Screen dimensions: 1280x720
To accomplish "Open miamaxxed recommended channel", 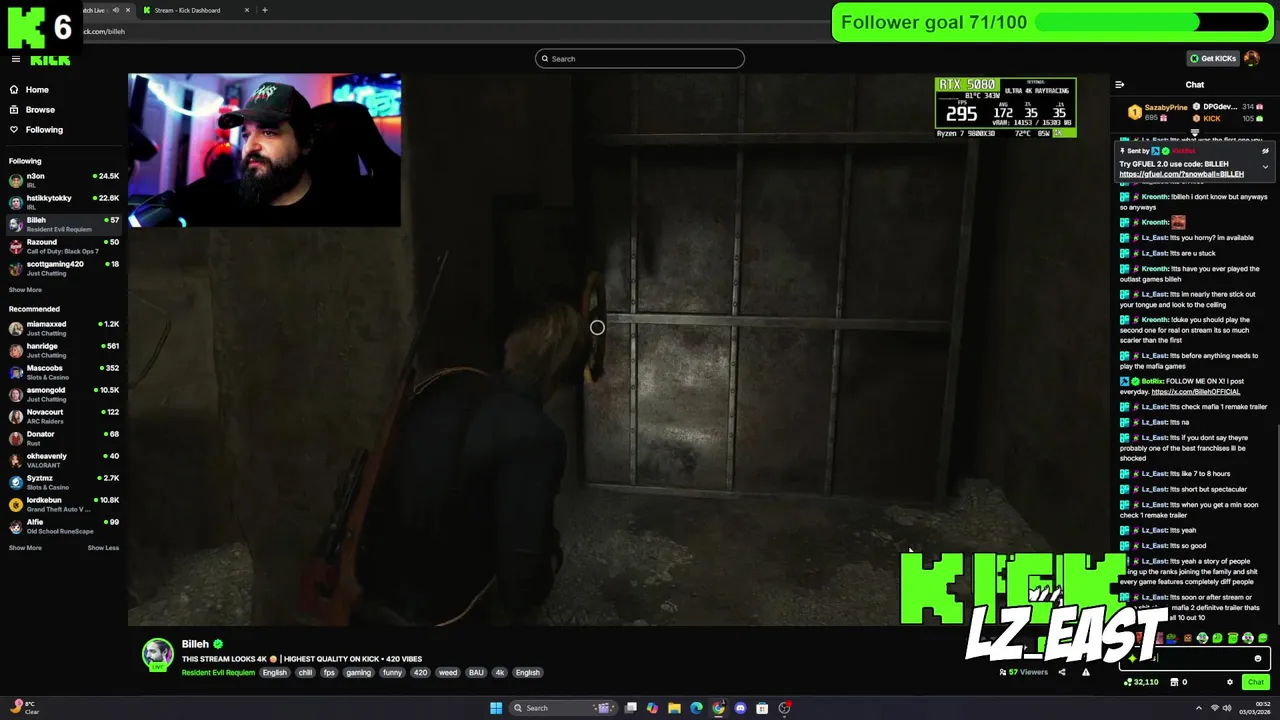I will [64, 328].
